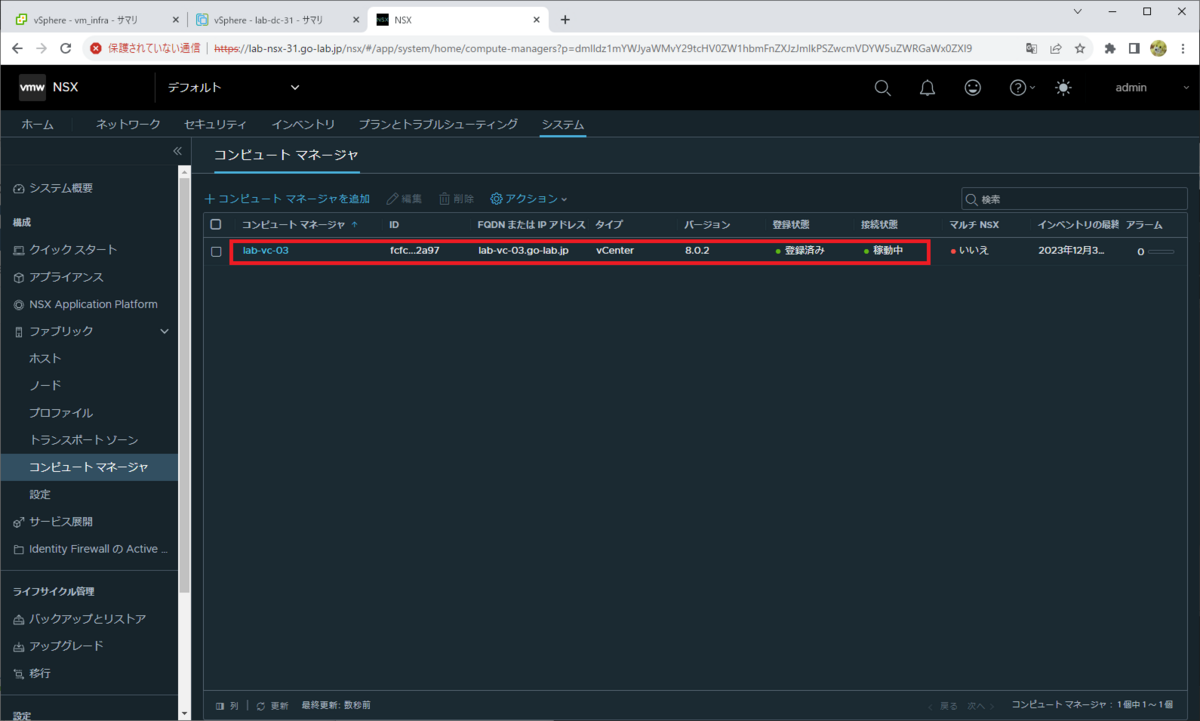The width and height of the screenshot is (1200, 721).
Task: Open the browser three-dot menu
Action: (x=1183, y=48)
